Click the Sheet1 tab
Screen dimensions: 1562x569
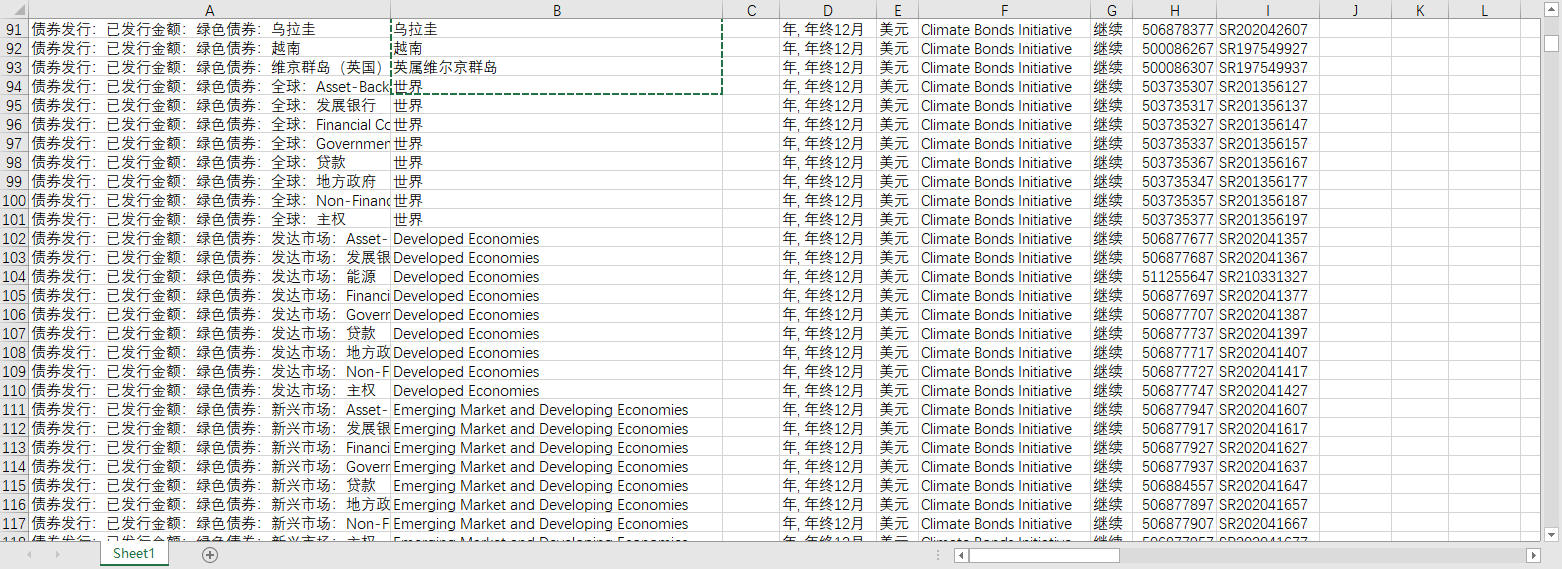point(134,554)
